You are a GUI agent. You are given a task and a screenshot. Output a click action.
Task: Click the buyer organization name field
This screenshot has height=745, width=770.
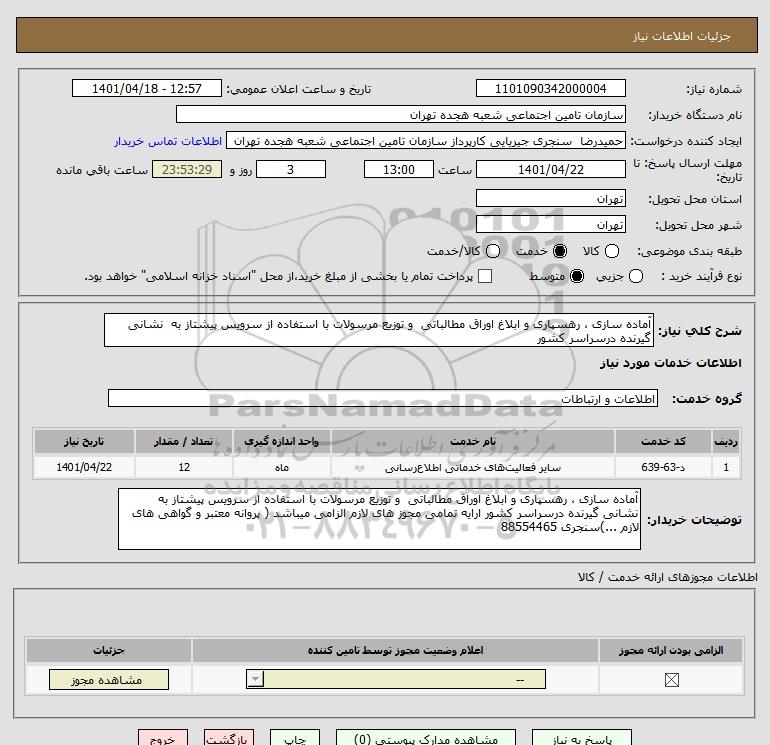coord(401,114)
